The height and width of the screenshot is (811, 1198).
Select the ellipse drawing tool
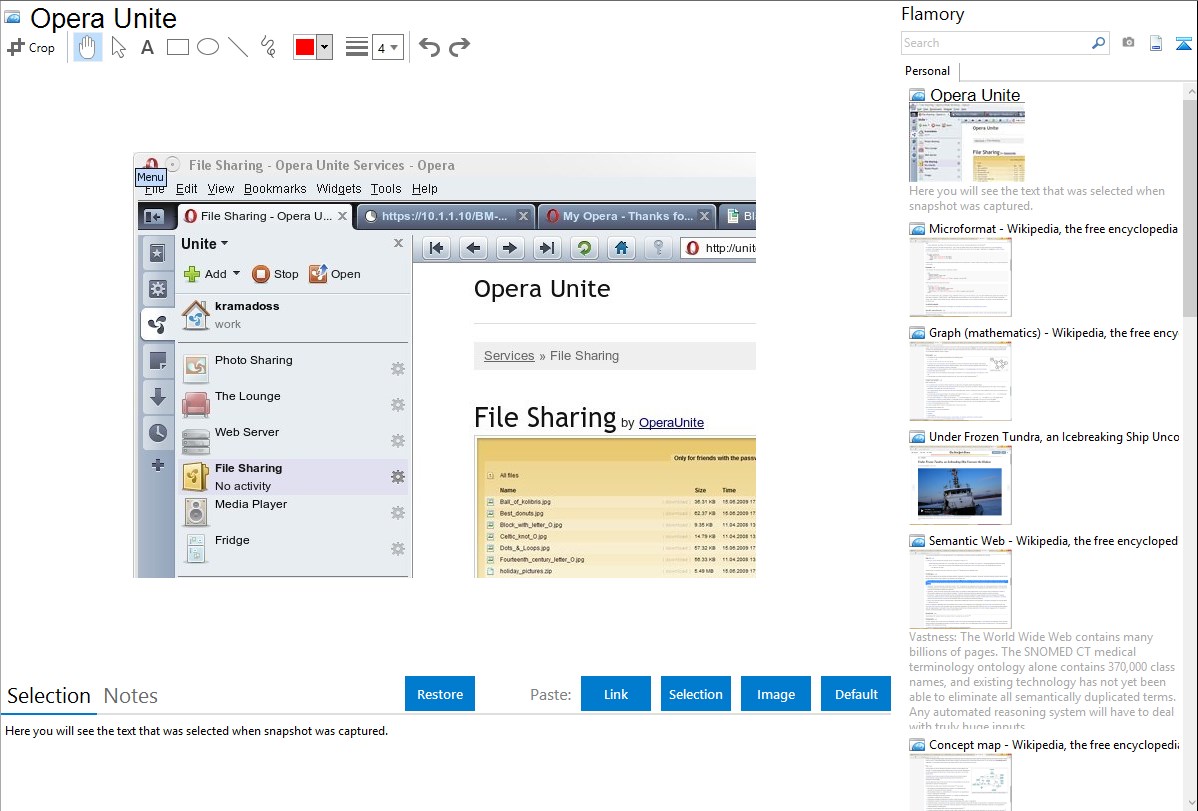pos(208,47)
